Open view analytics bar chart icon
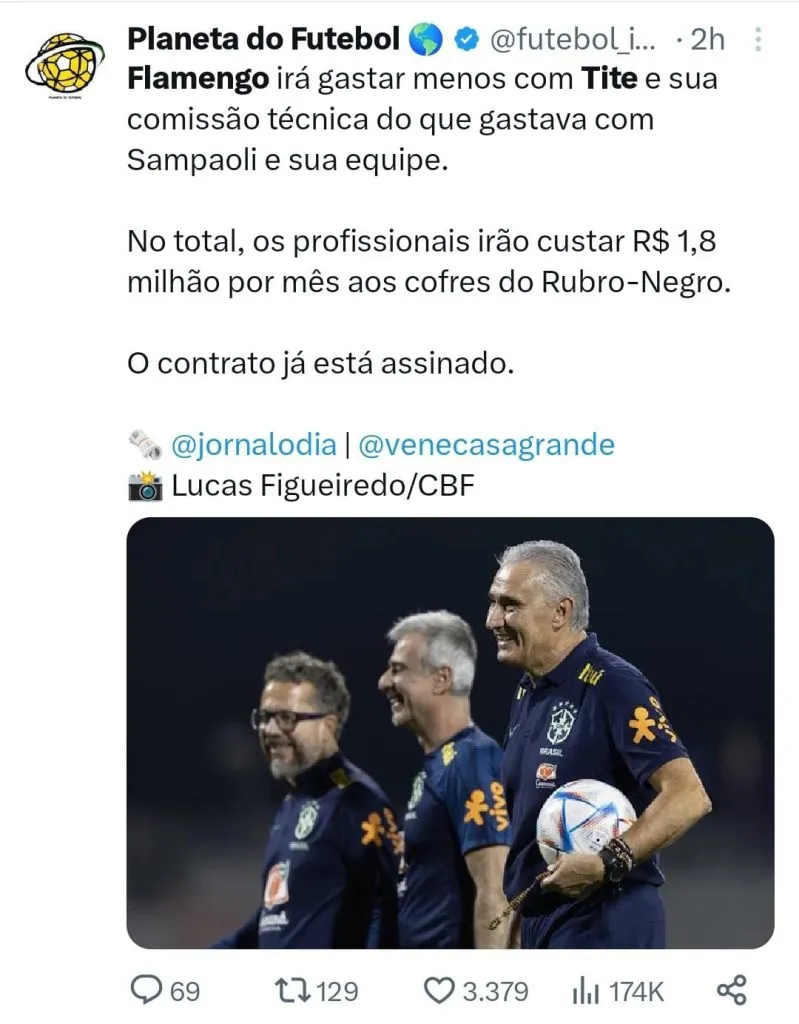799x1024 pixels. (x=584, y=990)
